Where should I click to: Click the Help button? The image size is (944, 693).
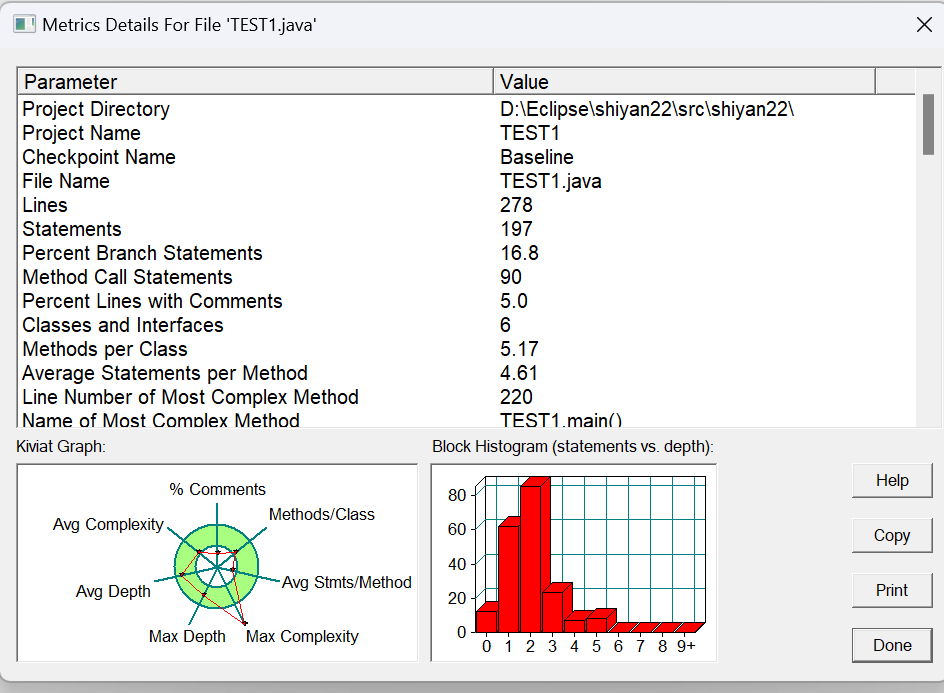(x=892, y=480)
